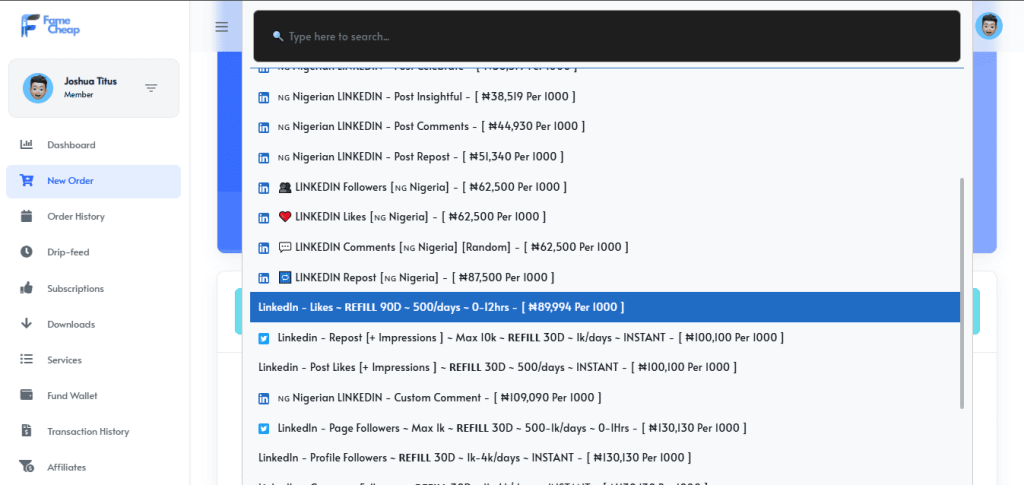Click repost emoji on LINKEDIN Repost row
This screenshot has width=1024, height=485.
[285, 277]
